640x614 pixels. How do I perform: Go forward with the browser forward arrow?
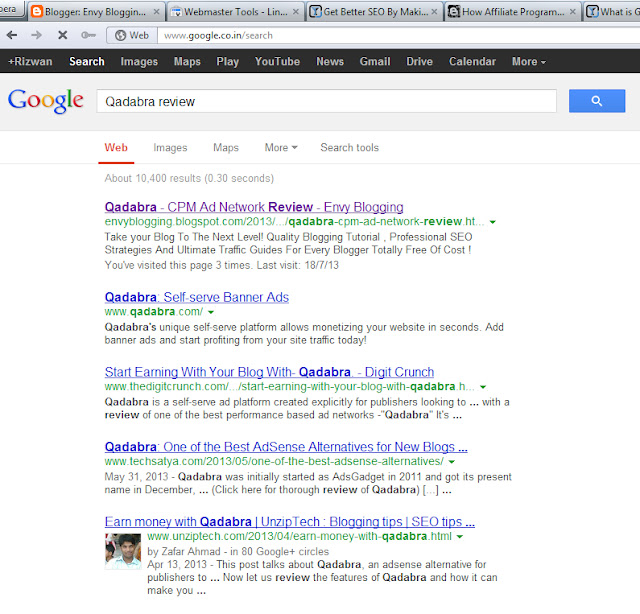point(36,35)
